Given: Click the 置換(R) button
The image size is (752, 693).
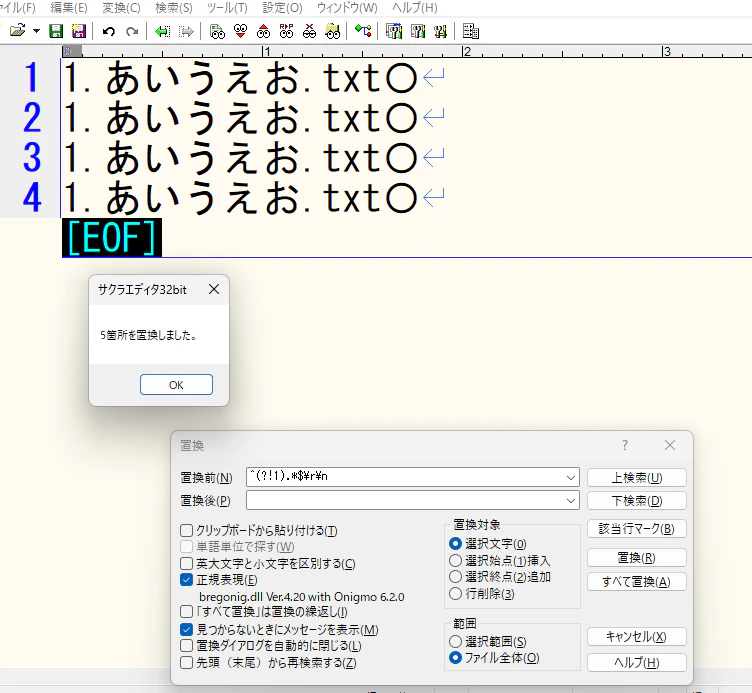Looking at the screenshot, I should 636,558.
